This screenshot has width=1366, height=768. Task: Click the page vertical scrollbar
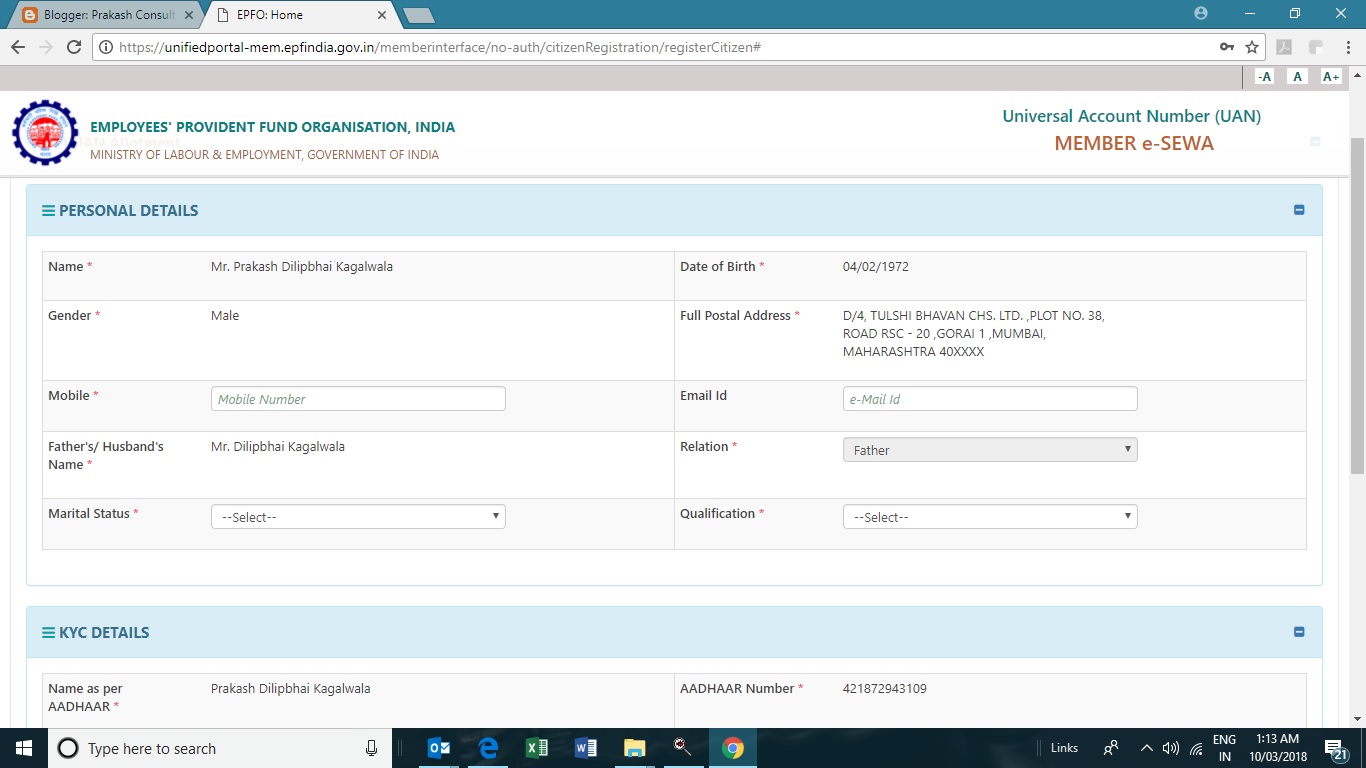pyautogui.click(x=1357, y=305)
